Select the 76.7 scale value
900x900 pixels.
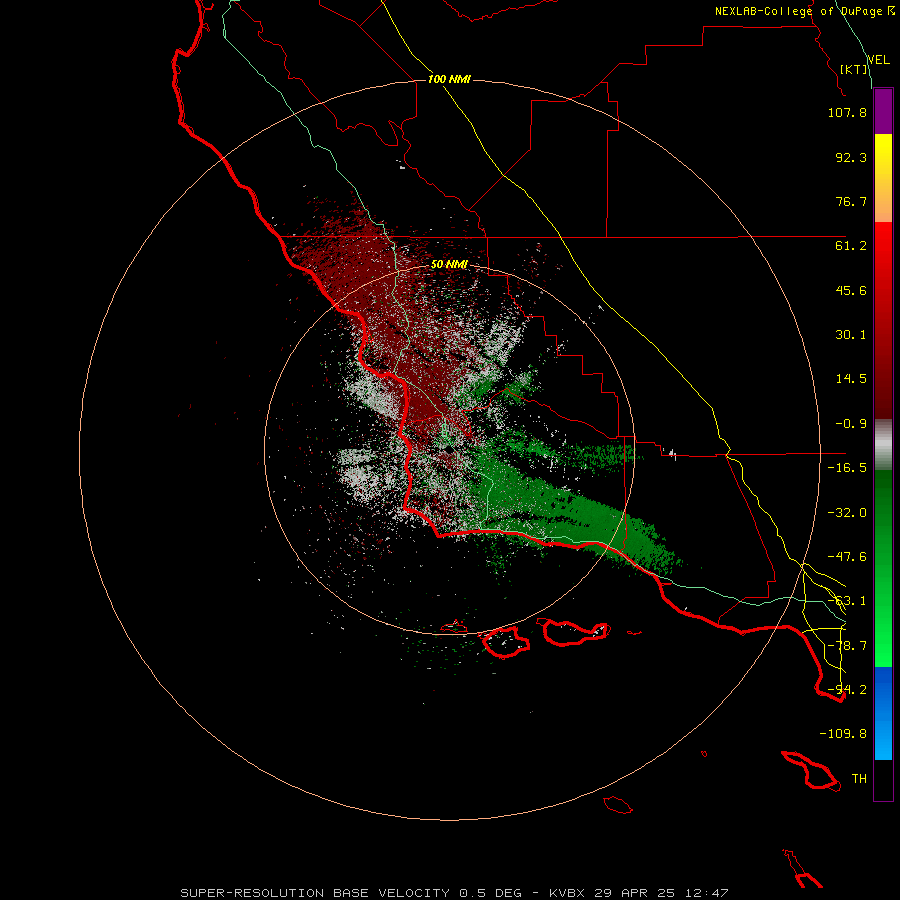[851, 201]
